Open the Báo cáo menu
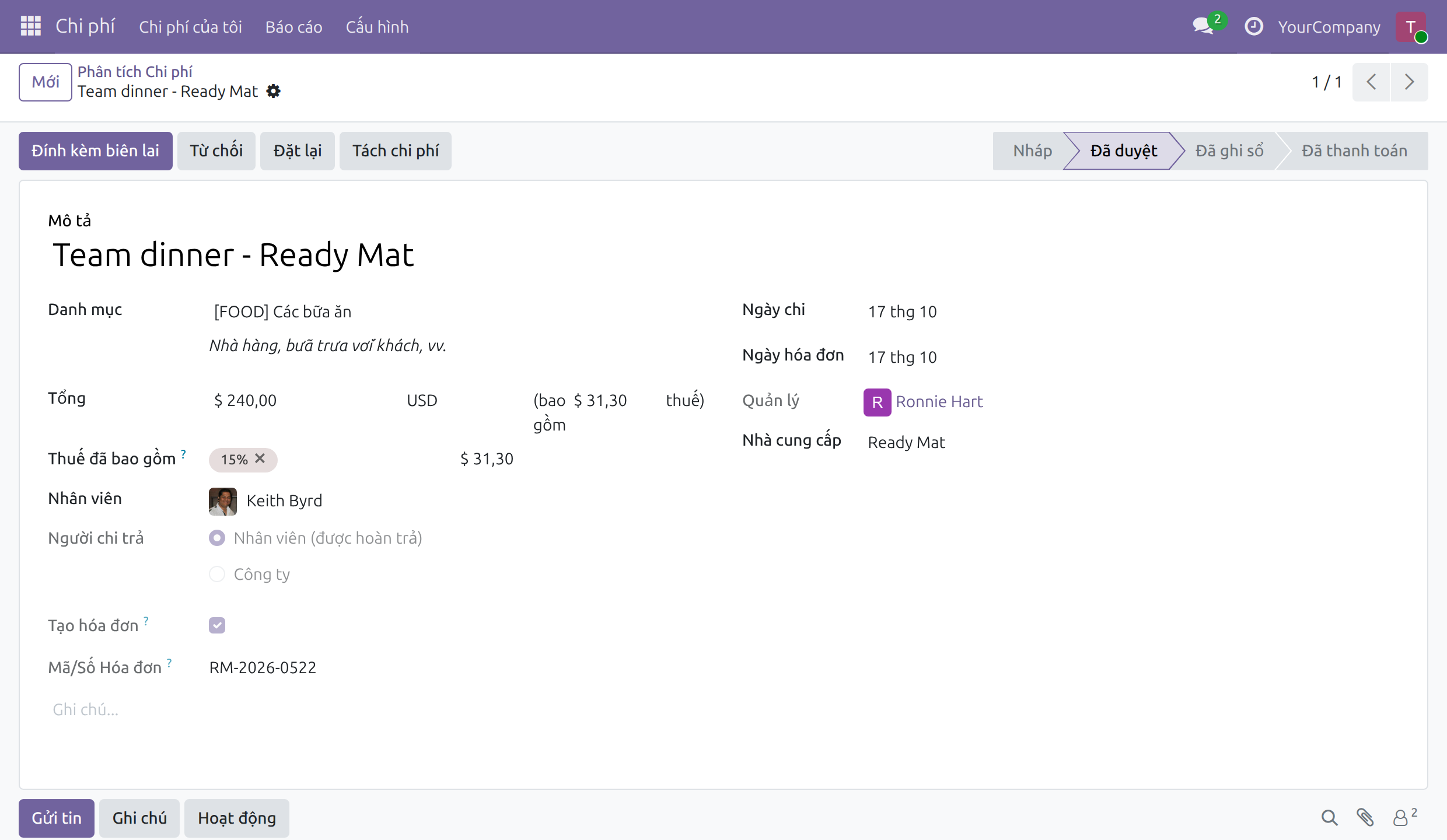The height and width of the screenshot is (840, 1447). tap(293, 27)
